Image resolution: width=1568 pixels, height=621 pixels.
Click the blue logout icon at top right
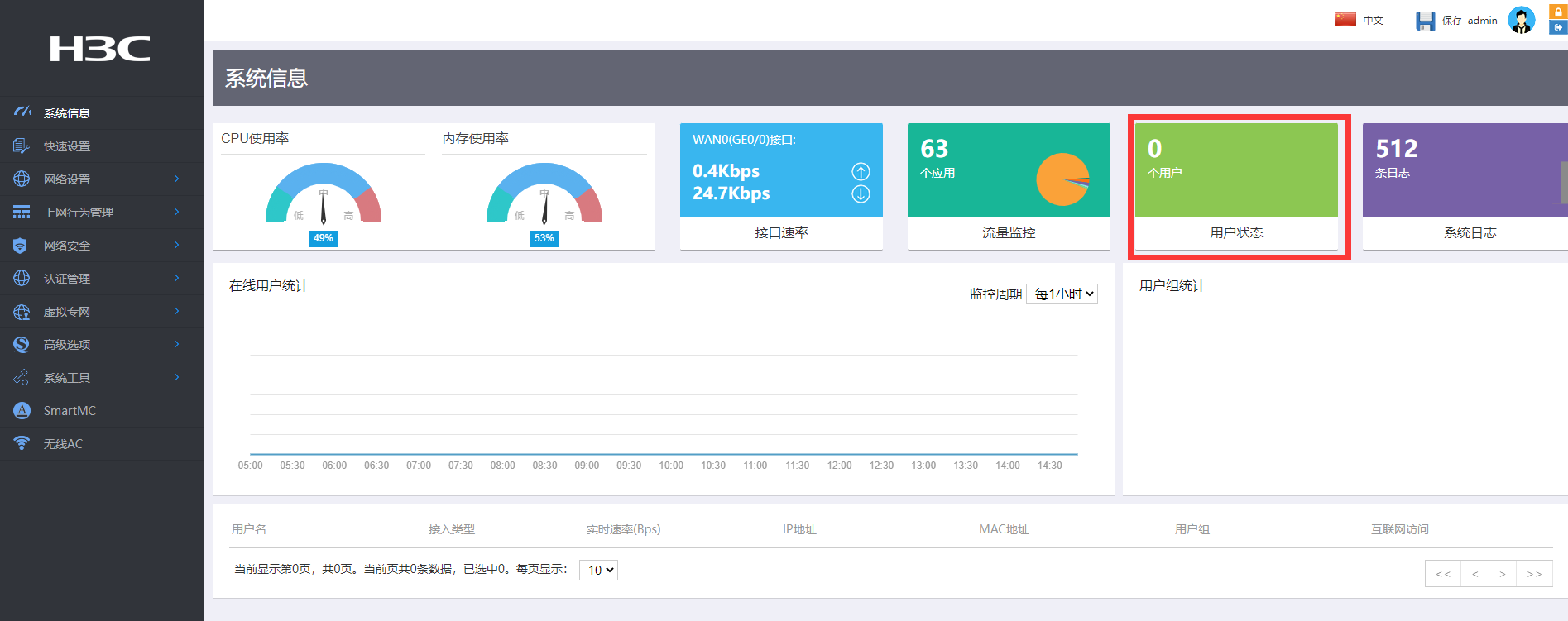[x=1558, y=27]
